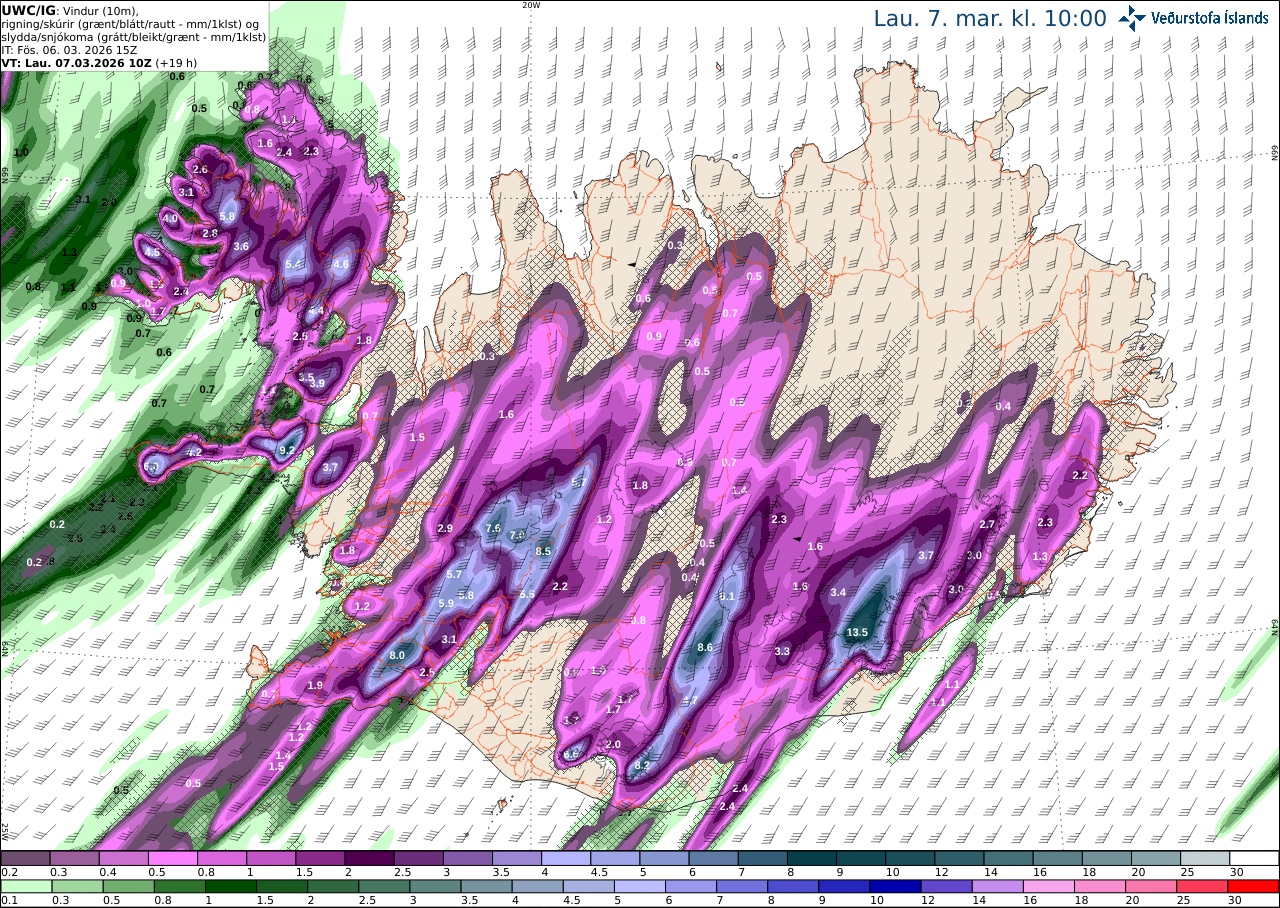Click the '3.9' precipitation value on the map

point(317,383)
